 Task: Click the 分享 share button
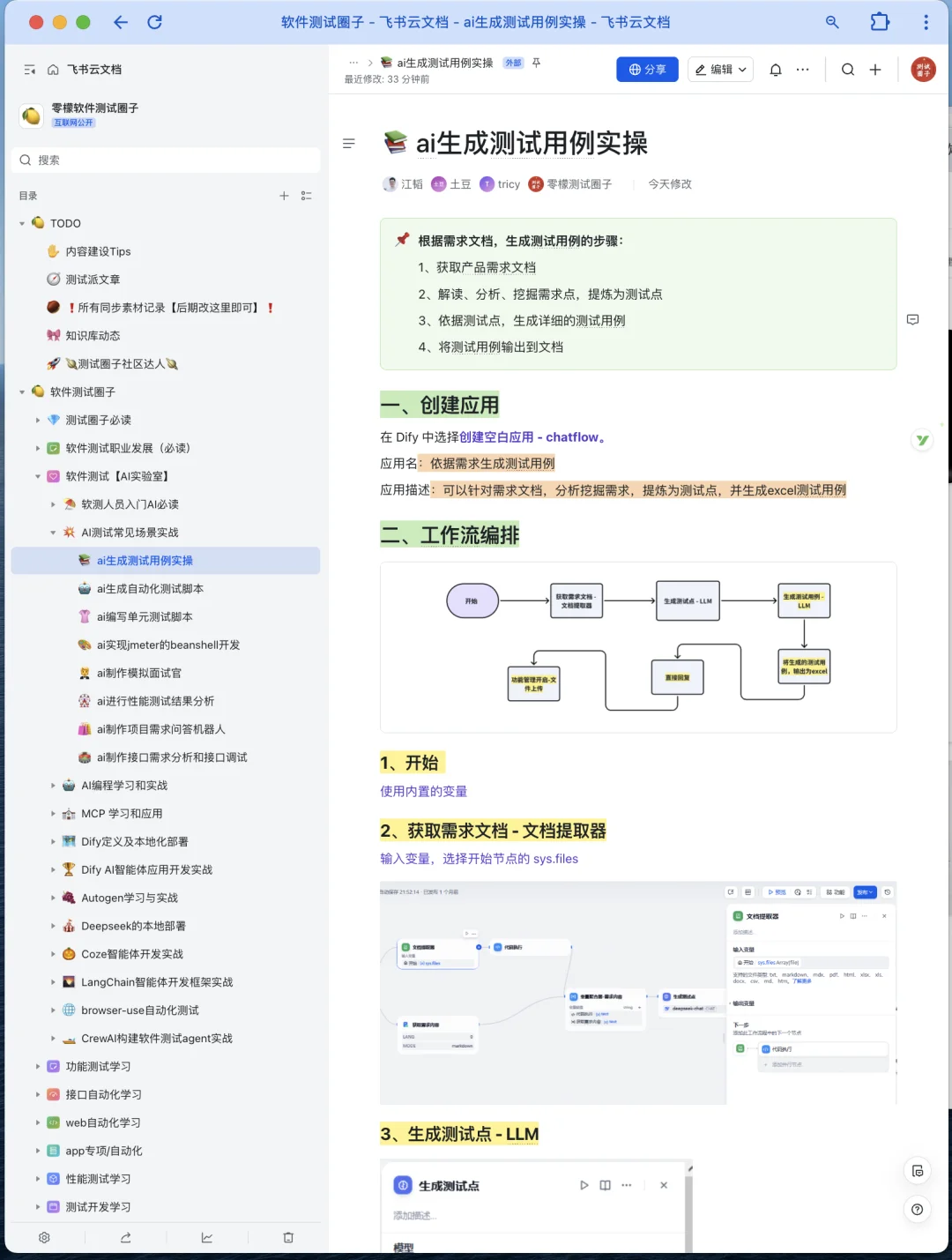647,69
